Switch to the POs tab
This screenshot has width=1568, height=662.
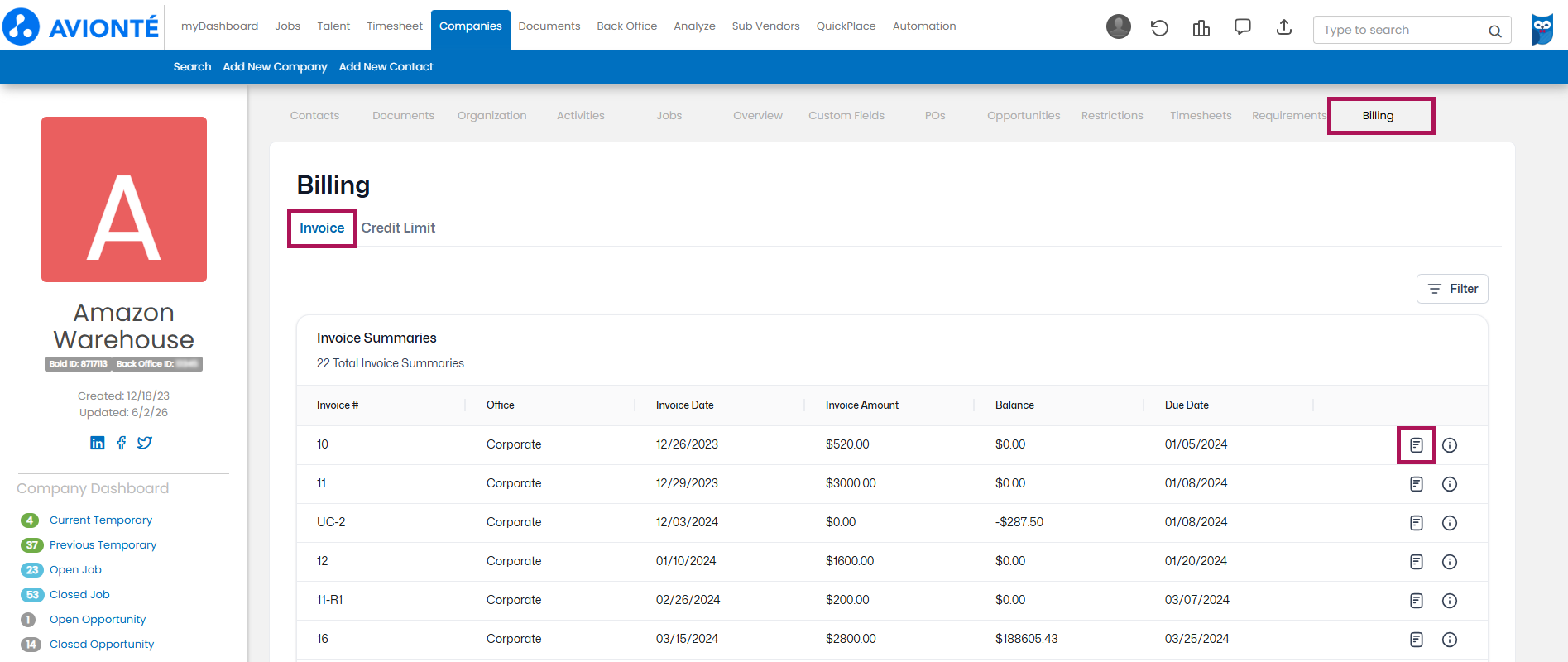coord(935,116)
